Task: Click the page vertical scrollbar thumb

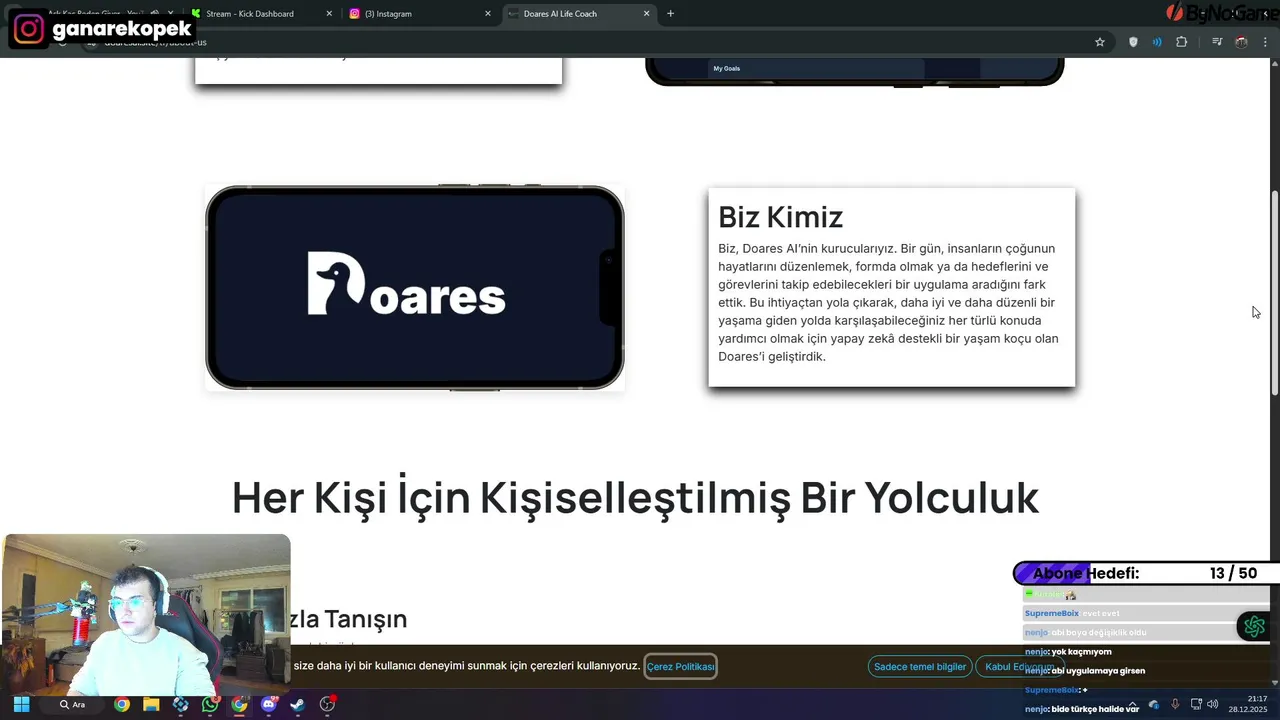Action: pyautogui.click(x=1274, y=292)
